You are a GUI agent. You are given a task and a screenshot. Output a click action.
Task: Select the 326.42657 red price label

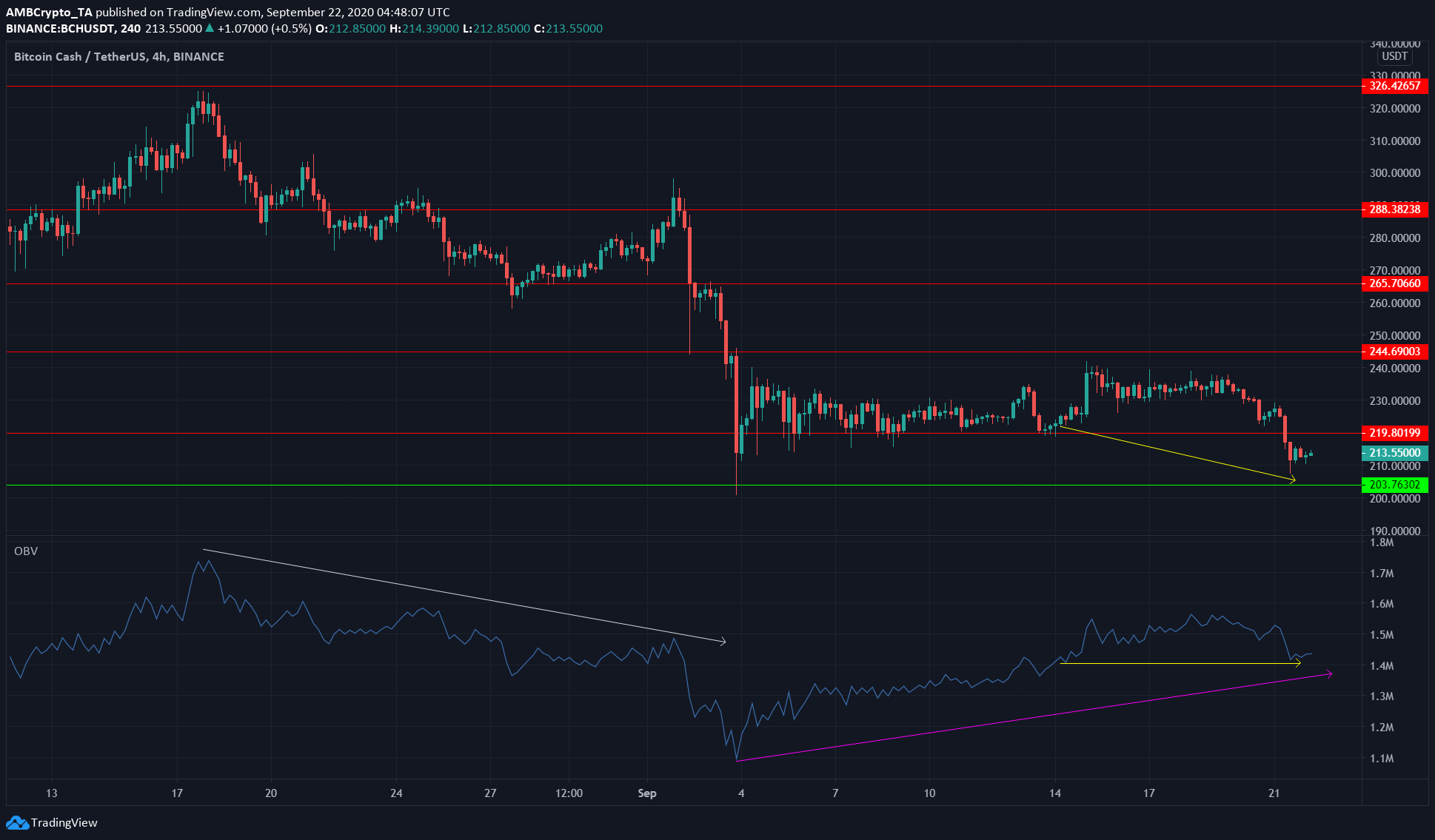(1395, 86)
